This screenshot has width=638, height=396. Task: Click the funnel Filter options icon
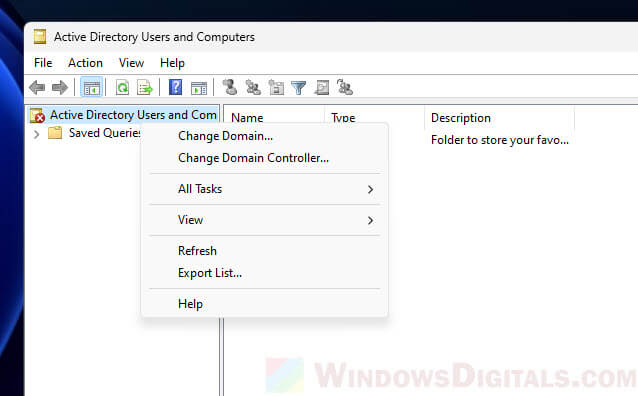(x=298, y=87)
